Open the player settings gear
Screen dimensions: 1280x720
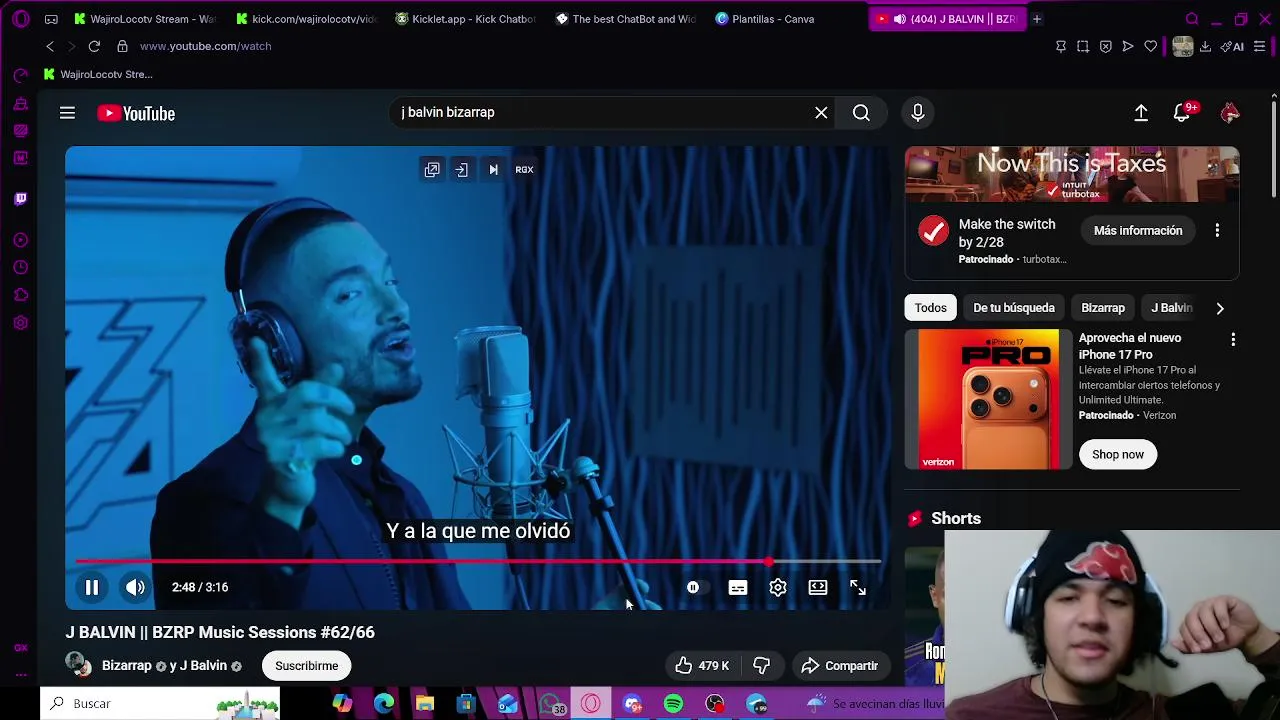coord(778,588)
